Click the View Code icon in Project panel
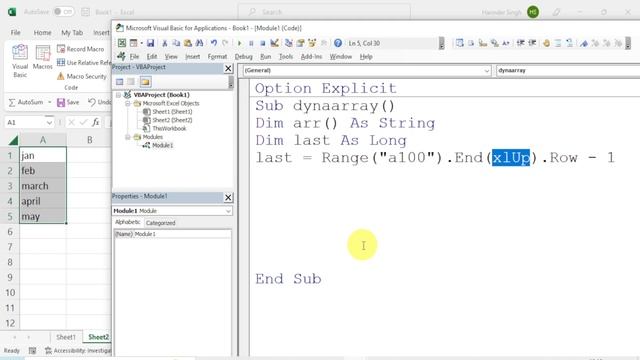This screenshot has width=640, height=360. coord(119,82)
